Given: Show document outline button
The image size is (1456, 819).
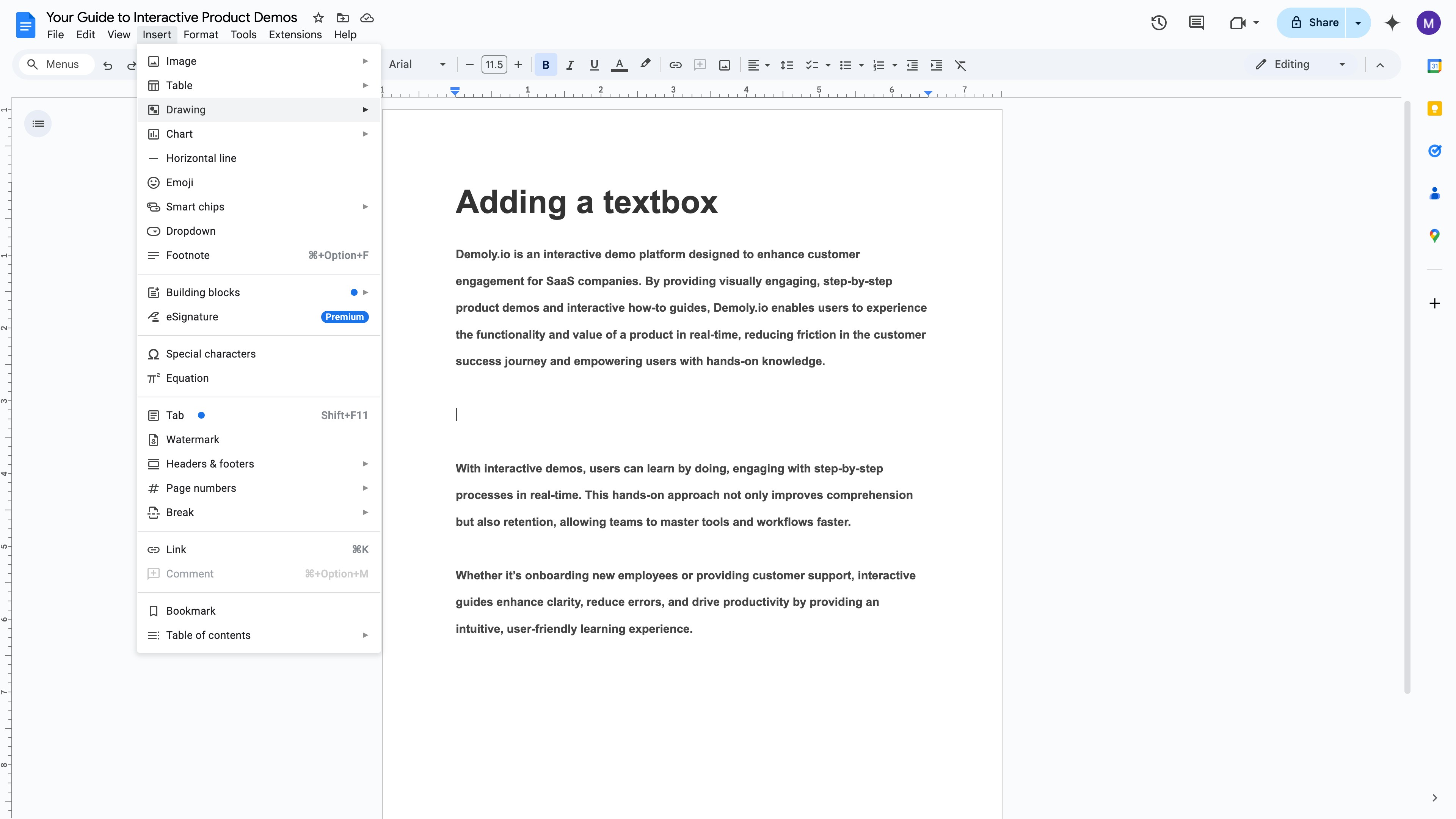Looking at the screenshot, I should [x=38, y=124].
